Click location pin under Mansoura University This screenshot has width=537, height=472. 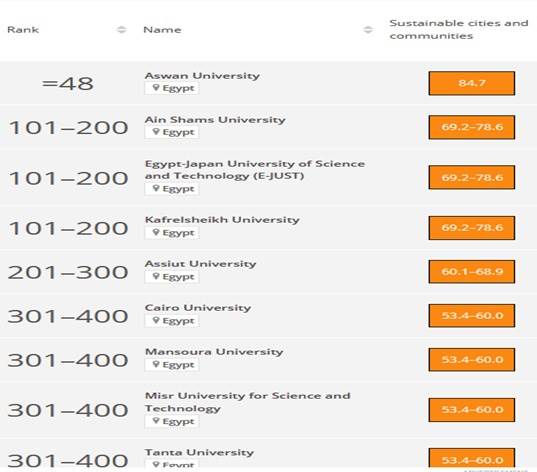pyautogui.click(x=156, y=364)
